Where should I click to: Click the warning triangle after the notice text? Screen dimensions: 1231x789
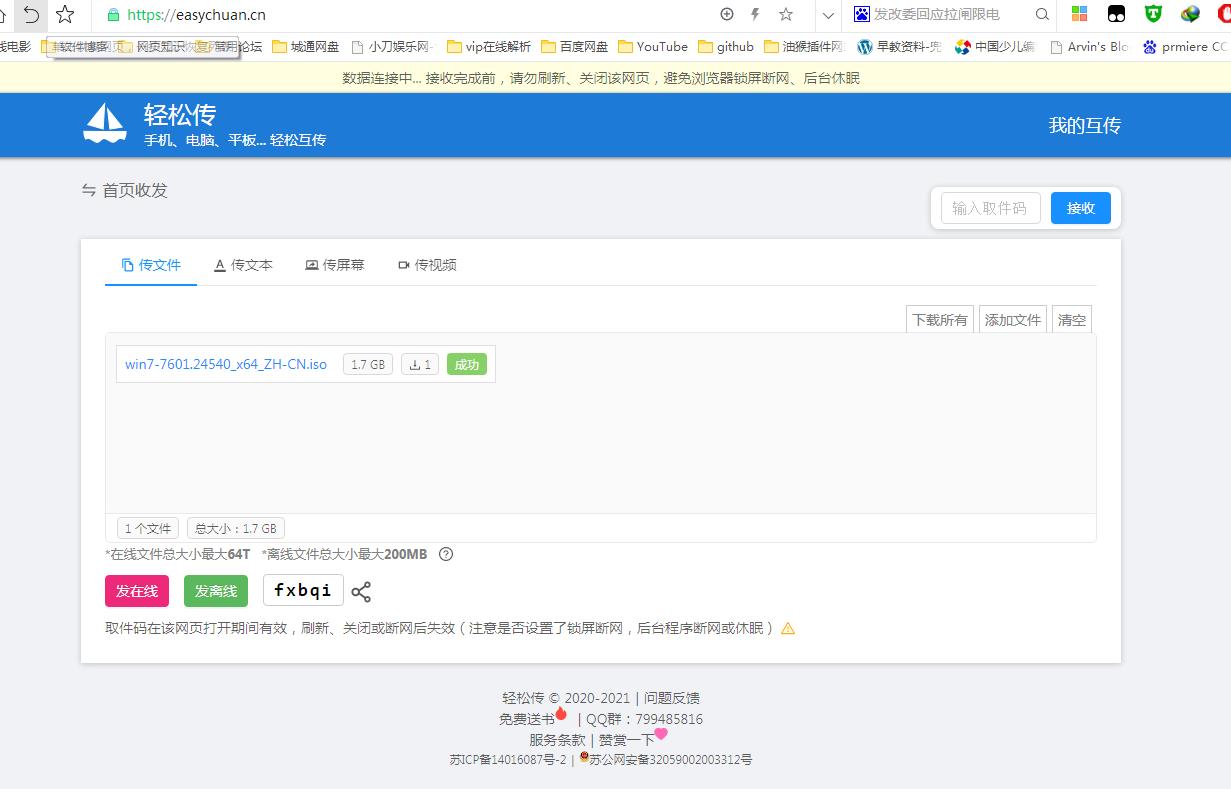pos(789,628)
